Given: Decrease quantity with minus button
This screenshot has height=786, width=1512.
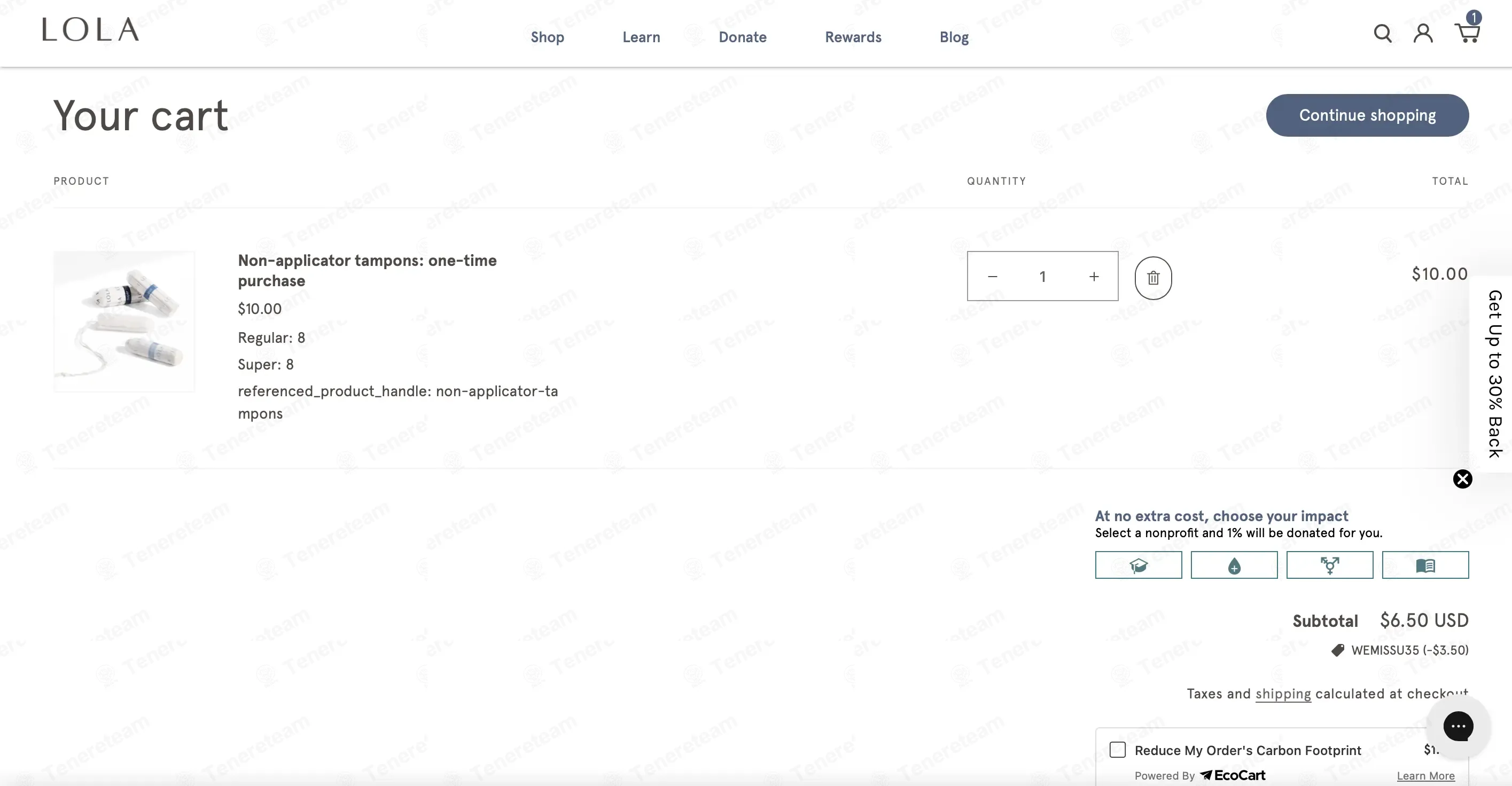Looking at the screenshot, I should (993, 276).
